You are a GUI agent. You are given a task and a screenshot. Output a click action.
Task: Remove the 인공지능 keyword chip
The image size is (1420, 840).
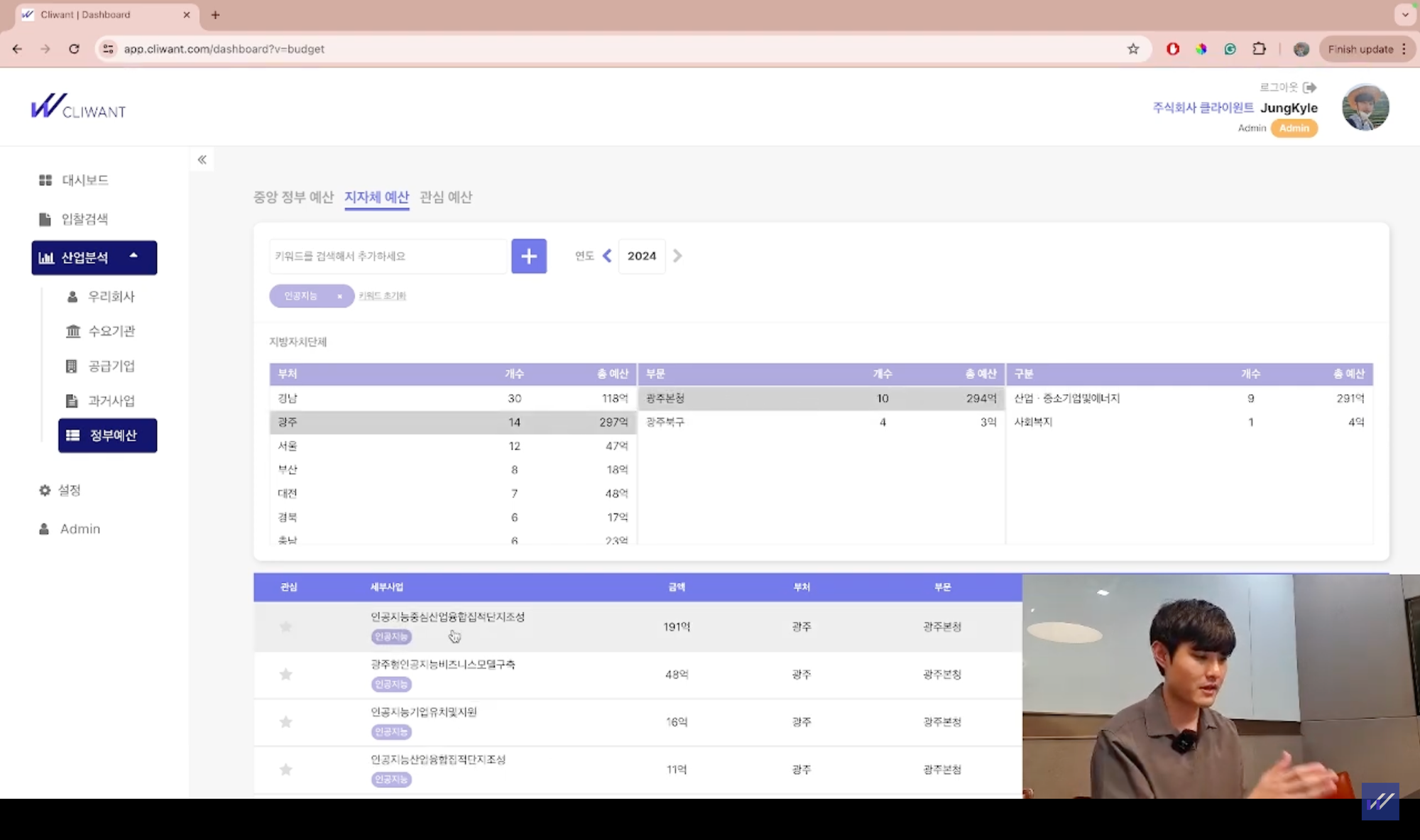(x=339, y=297)
